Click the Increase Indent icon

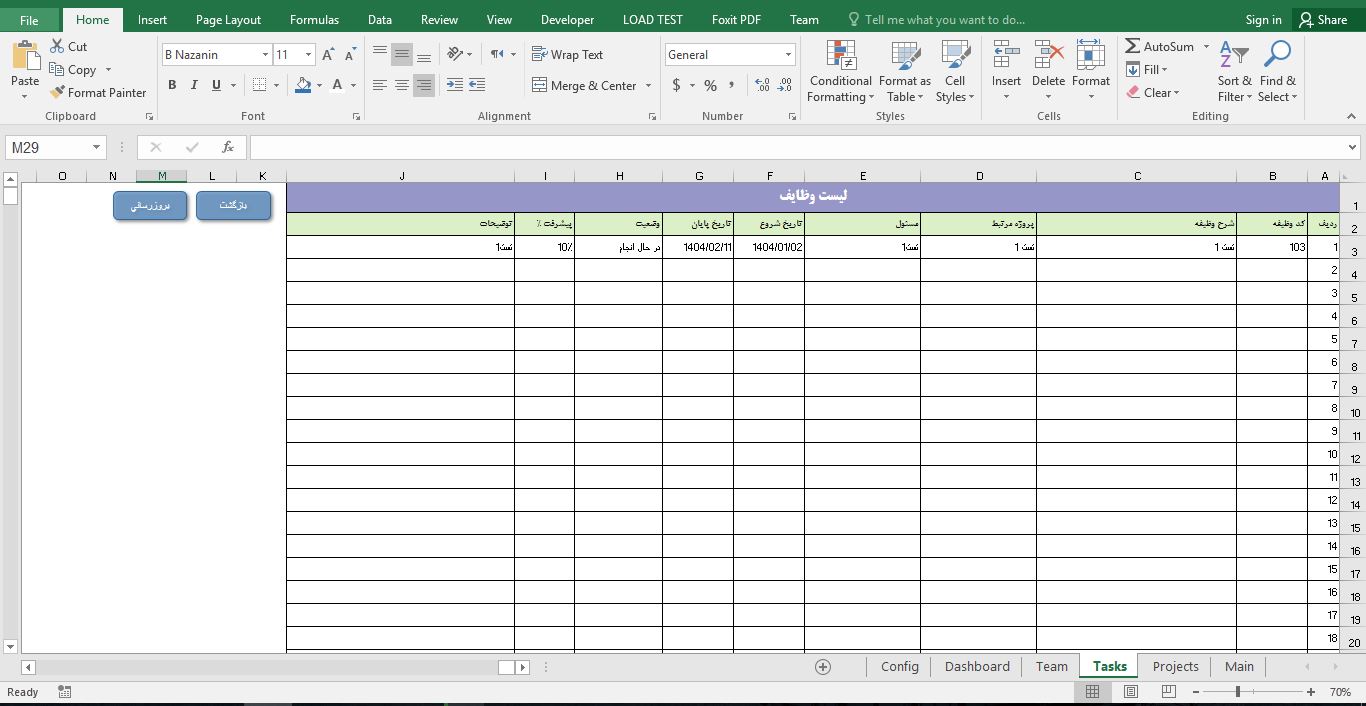(477, 85)
